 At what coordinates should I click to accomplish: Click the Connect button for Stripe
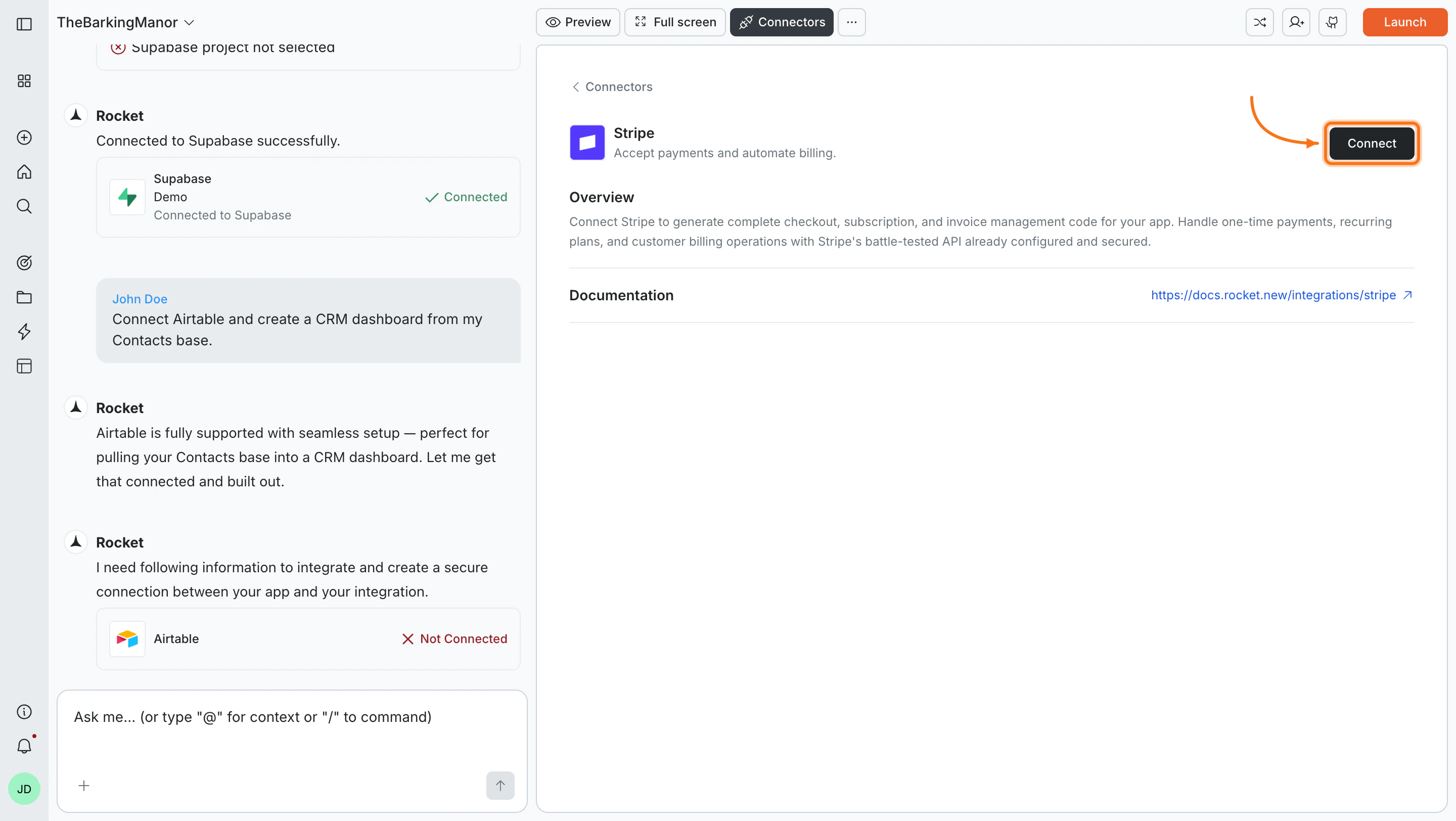point(1371,144)
